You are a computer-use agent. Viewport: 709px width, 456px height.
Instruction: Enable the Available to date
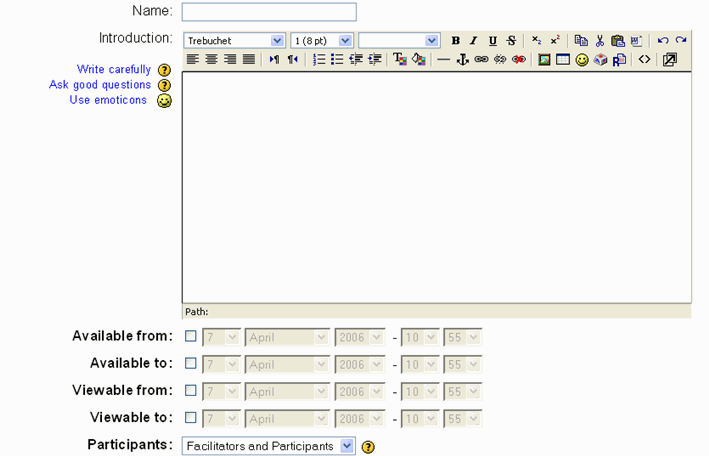(x=191, y=364)
